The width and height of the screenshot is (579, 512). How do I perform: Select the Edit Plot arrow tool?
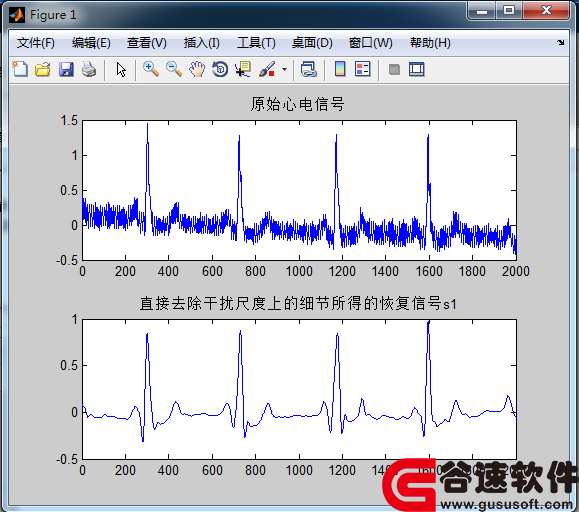pos(121,69)
